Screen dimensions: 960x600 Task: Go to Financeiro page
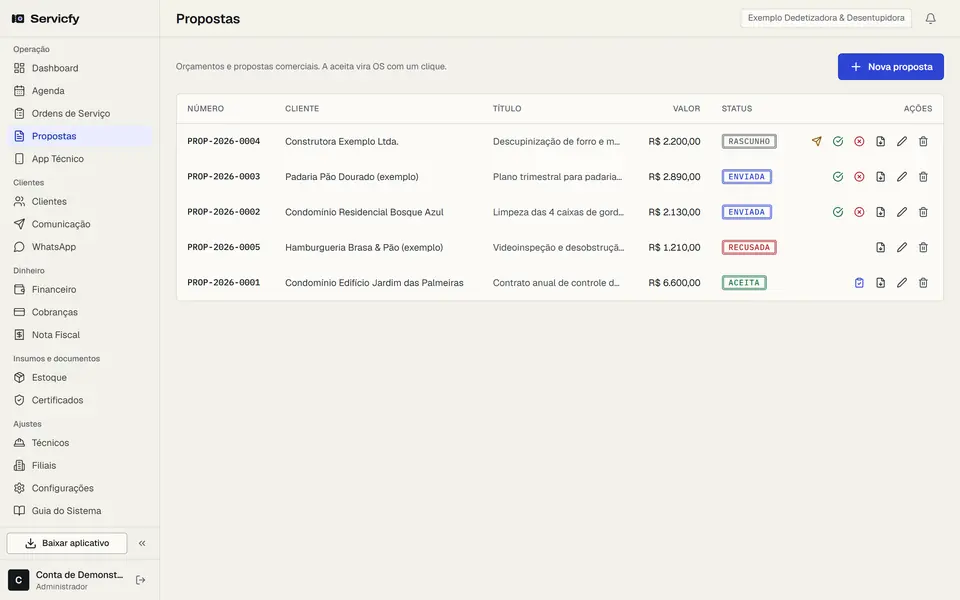tap(80, 290)
